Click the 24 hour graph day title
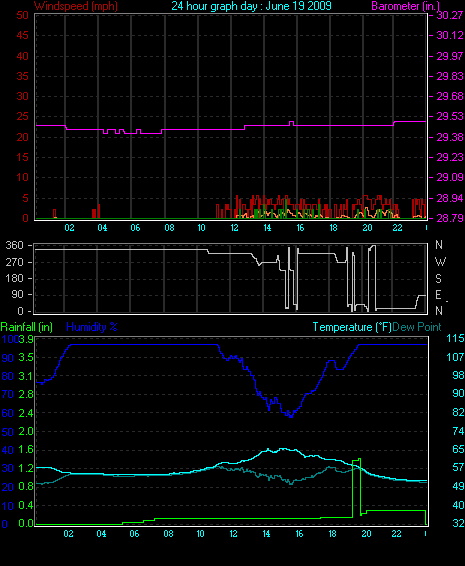 251,6
